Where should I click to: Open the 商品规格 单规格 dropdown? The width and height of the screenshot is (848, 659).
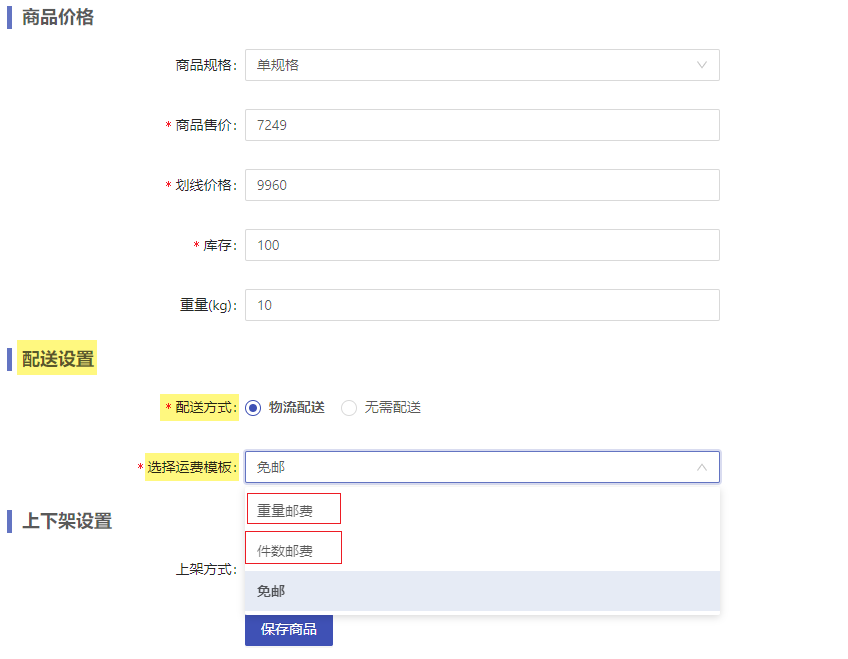[482, 65]
